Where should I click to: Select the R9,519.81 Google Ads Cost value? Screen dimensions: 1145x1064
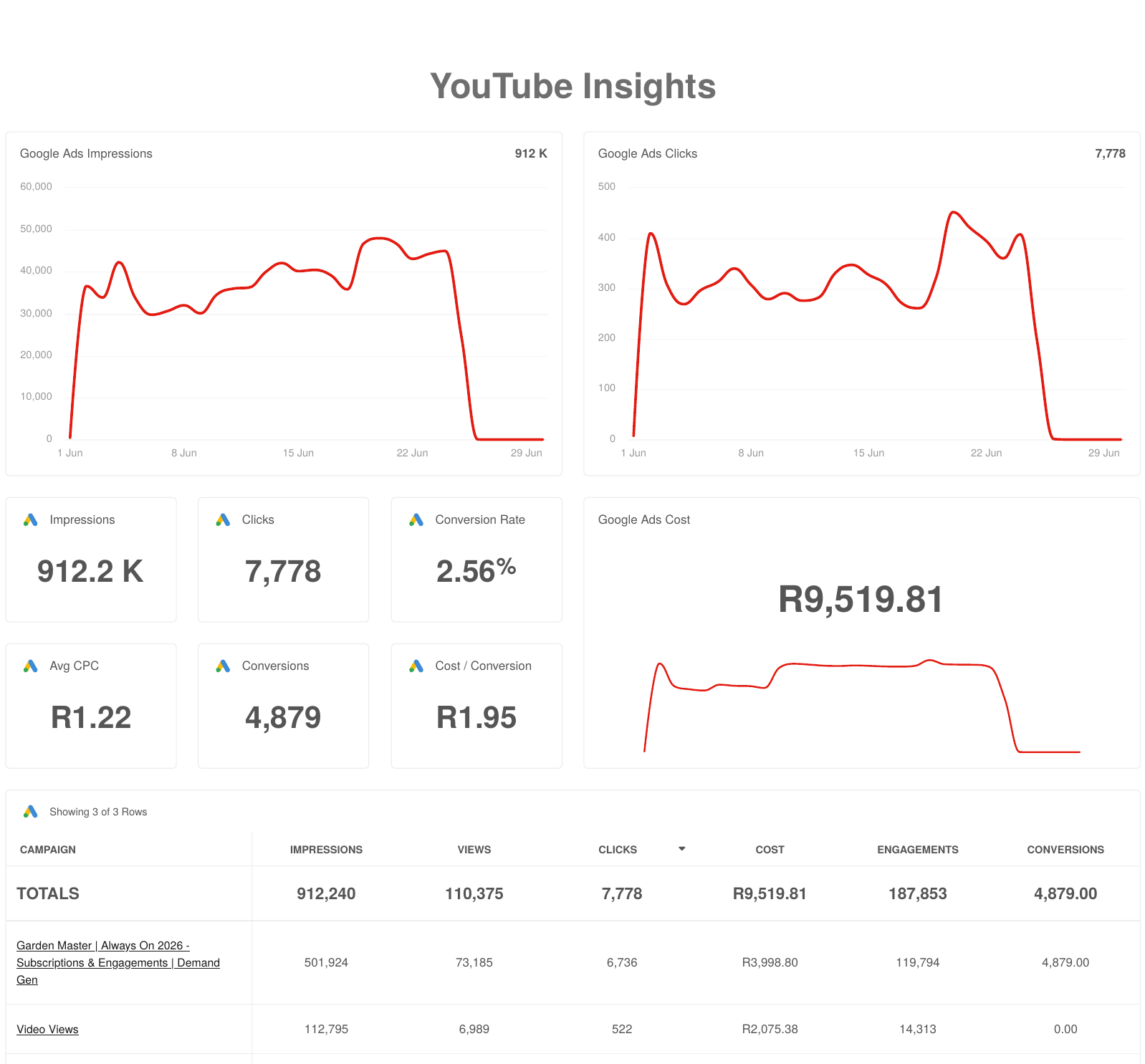pos(861,600)
